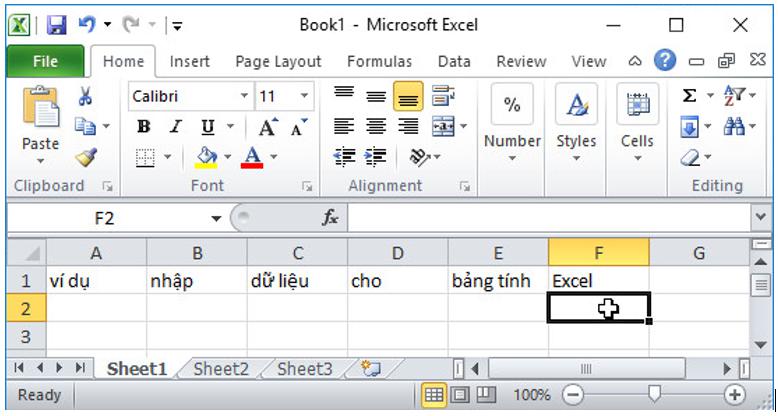778x416 pixels.
Task: Expand the Name Box dropdown arrow
Action: (x=216, y=218)
